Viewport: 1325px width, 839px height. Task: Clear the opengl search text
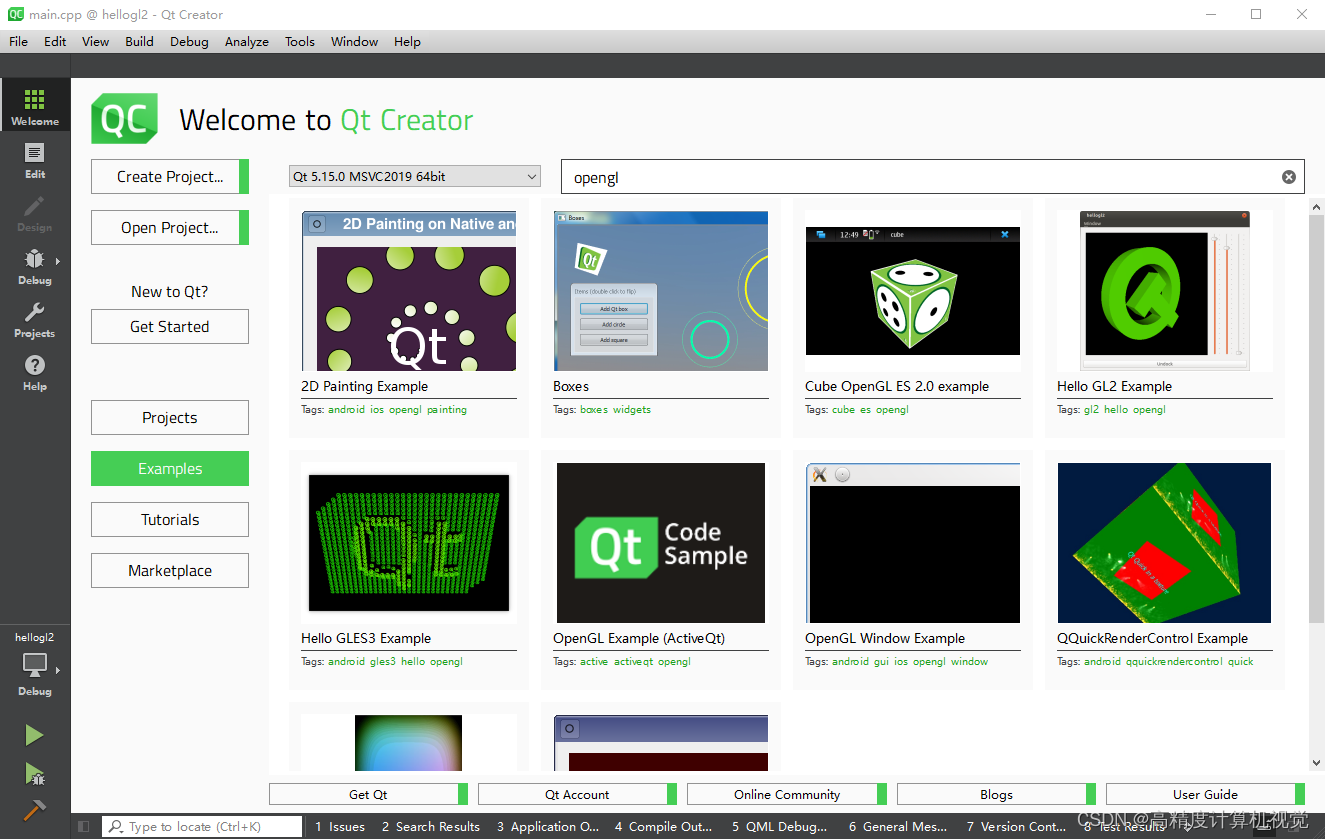point(1289,177)
